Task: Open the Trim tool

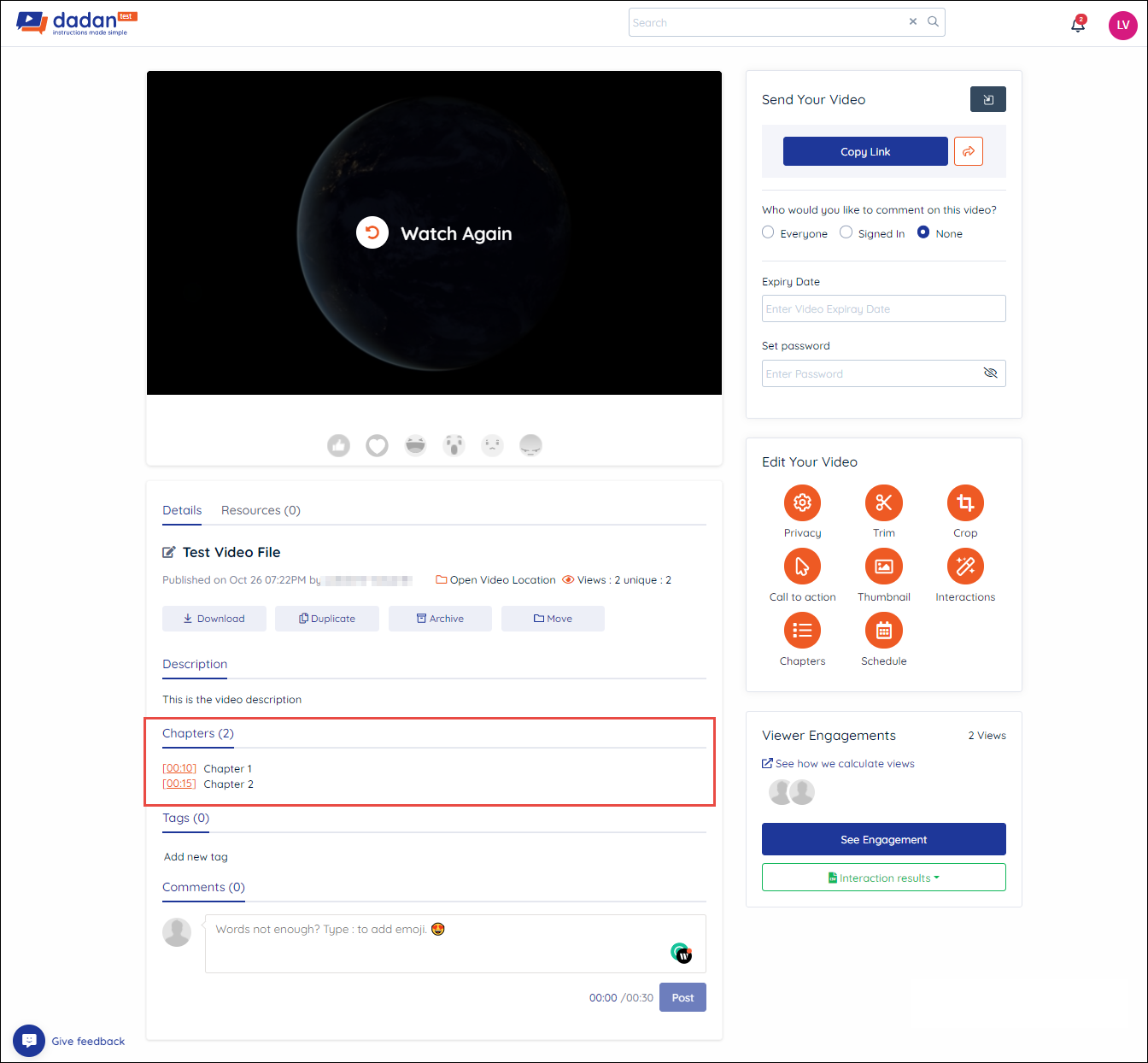Action: [x=884, y=502]
